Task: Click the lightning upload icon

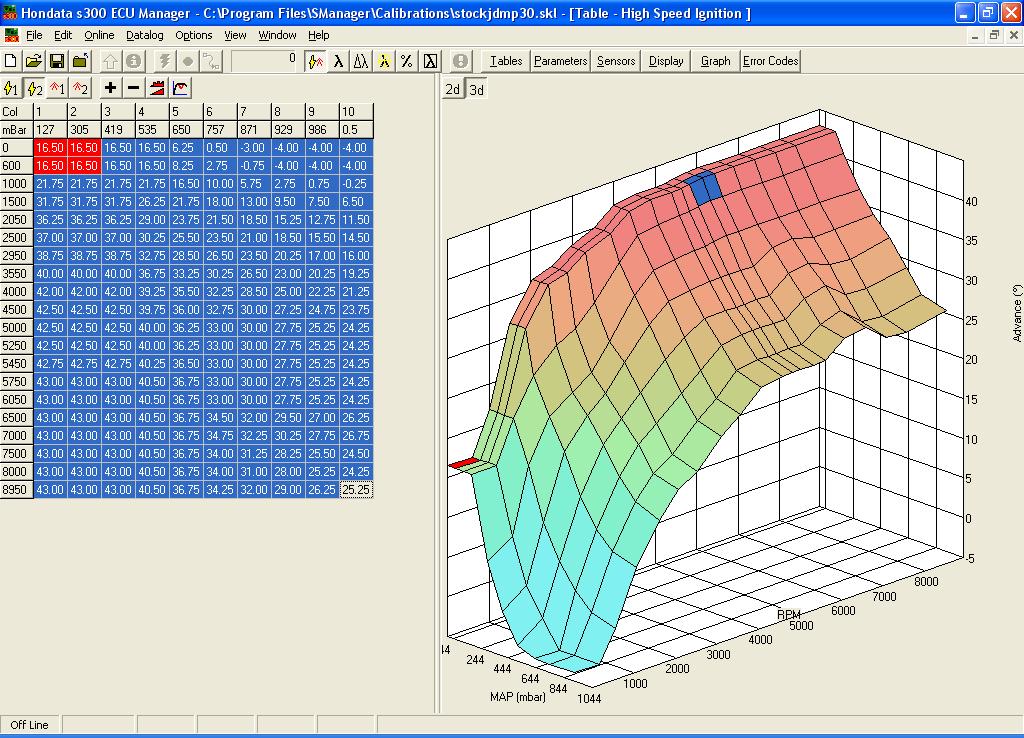Action: pos(167,61)
